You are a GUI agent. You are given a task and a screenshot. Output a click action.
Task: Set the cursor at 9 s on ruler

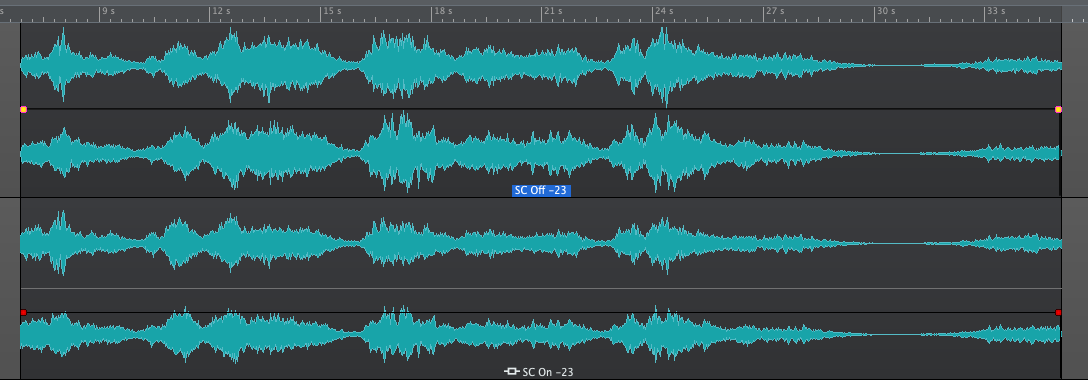pos(108,11)
